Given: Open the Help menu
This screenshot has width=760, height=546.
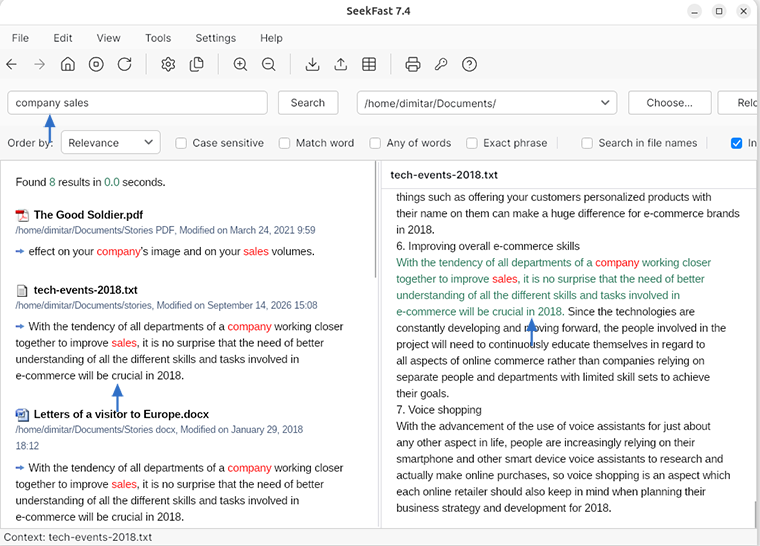Looking at the screenshot, I should coord(271,38).
